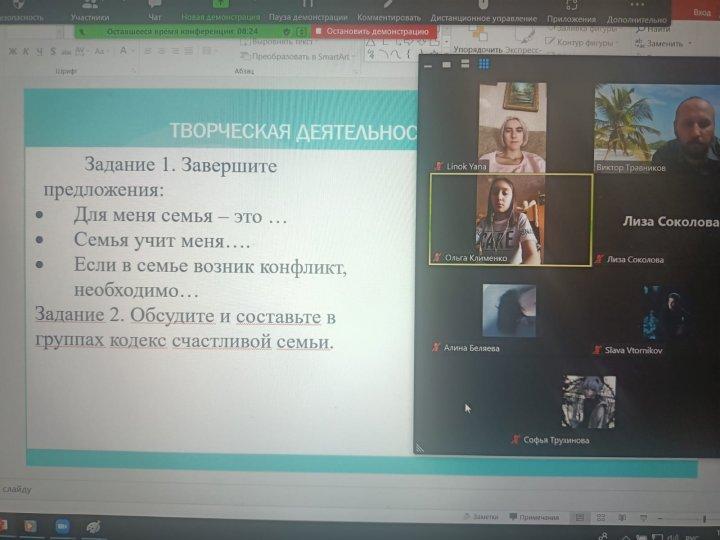The image size is (720, 540).
Task: Justify text in paragraph group
Action: click(189, 51)
